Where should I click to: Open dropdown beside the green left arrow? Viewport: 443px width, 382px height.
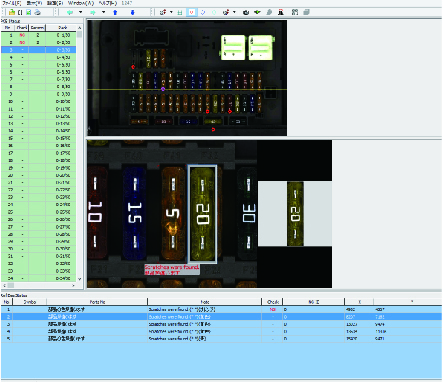(x=80, y=12)
